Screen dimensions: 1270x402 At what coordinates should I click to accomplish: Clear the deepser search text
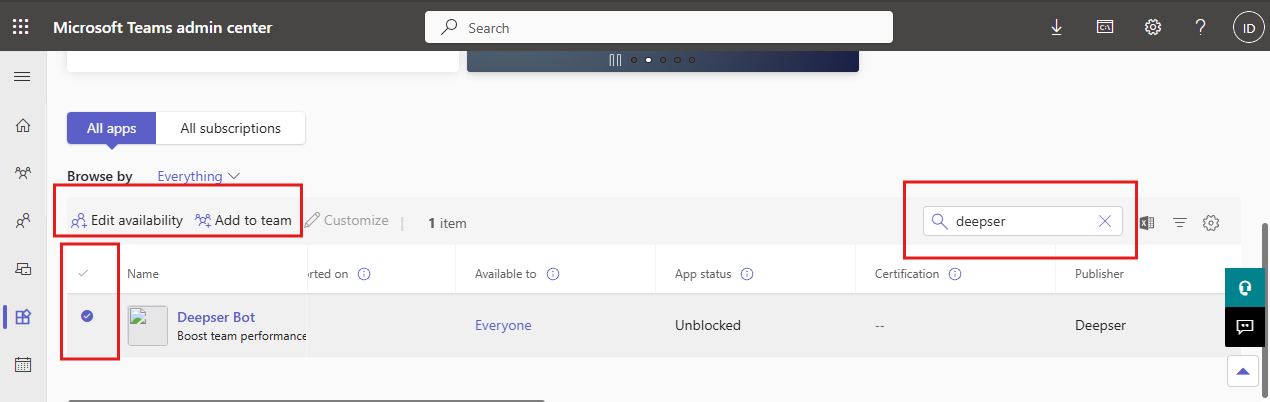tap(1105, 221)
